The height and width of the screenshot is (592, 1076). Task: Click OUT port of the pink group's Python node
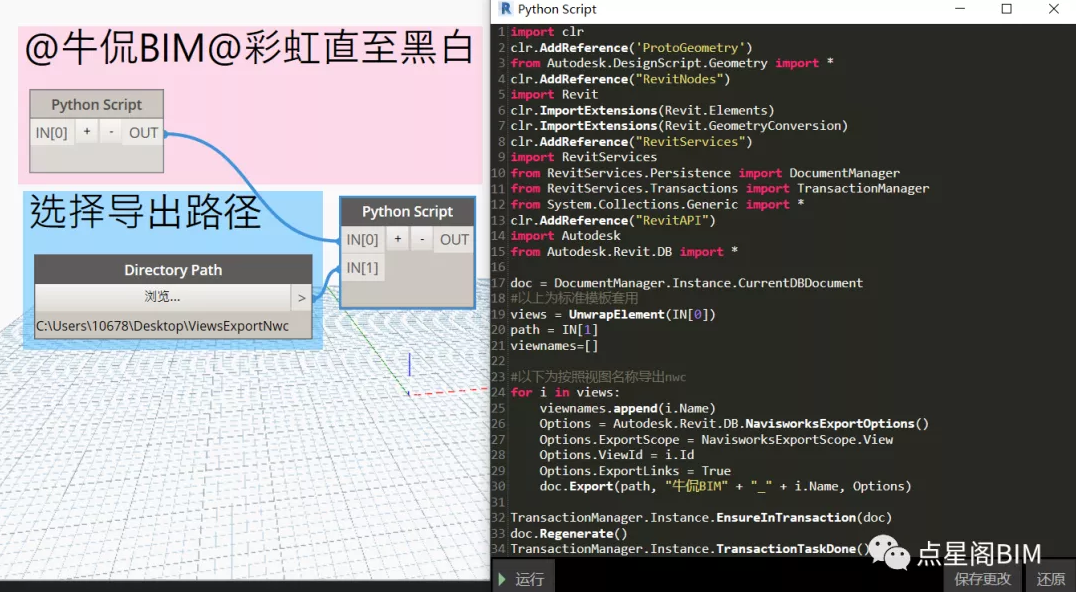click(143, 132)
